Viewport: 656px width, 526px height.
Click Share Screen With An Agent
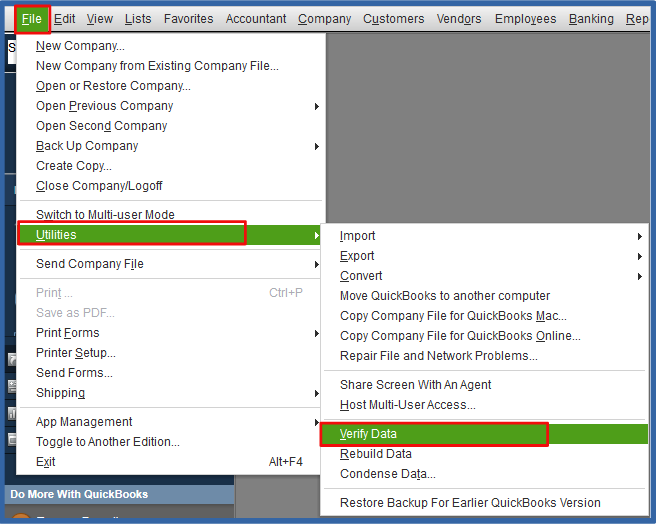(484, 385)
